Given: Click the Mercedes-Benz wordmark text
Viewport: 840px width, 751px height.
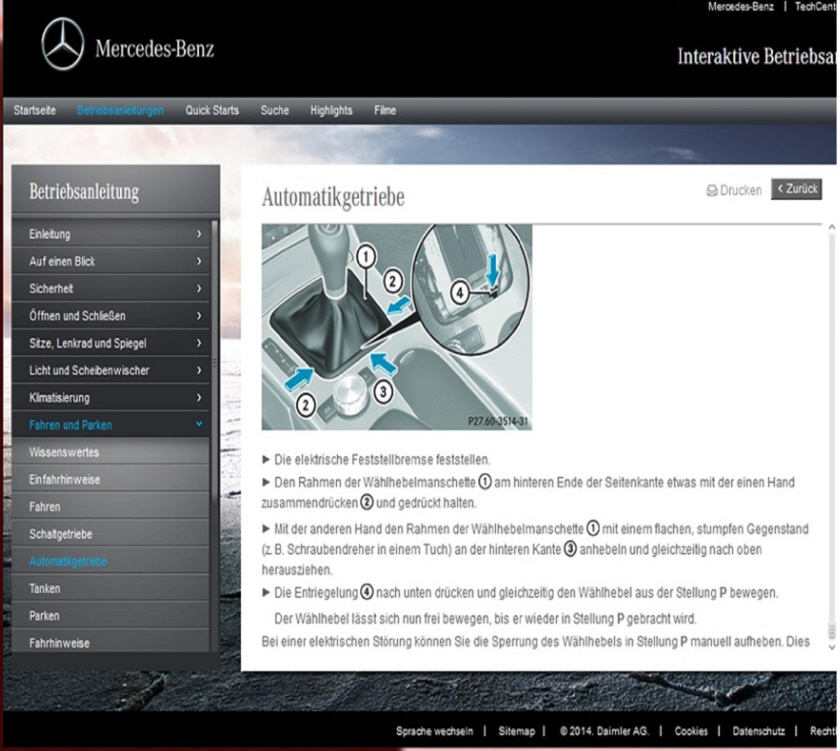Looking at the screenshot, I should tap(155, 49).
